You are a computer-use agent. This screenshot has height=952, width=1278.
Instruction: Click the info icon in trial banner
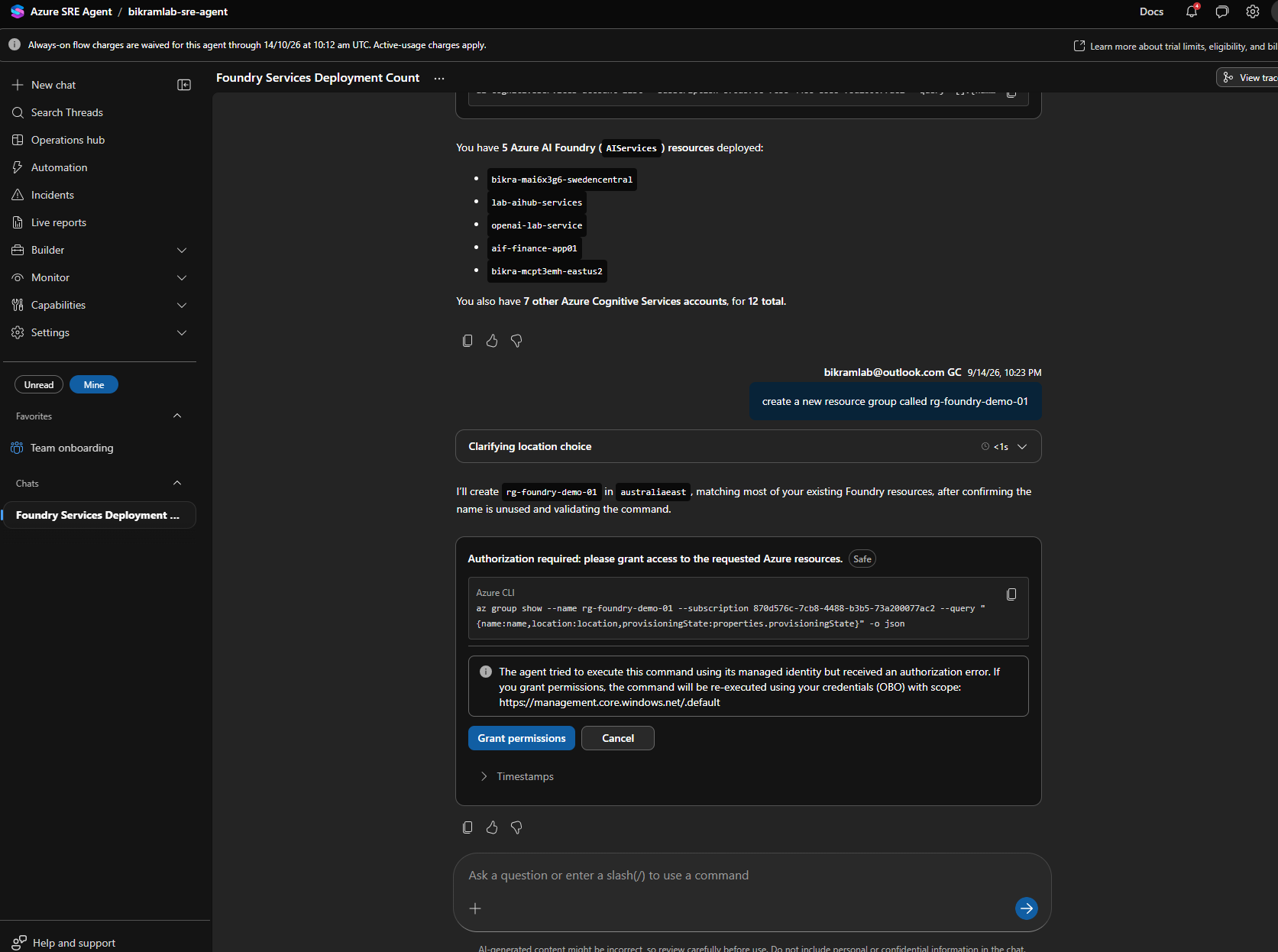[x=15, y=45]
